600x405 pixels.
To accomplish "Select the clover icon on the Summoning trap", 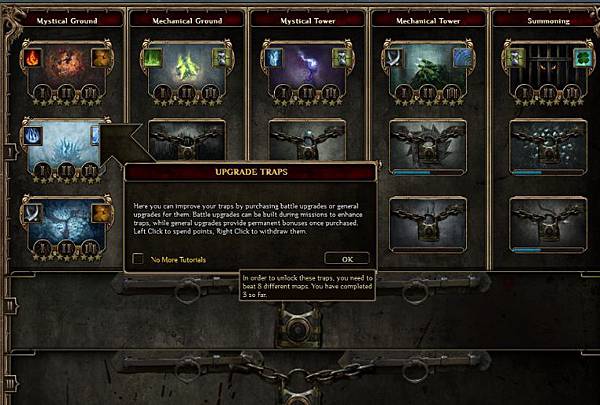I will point(582,58).
